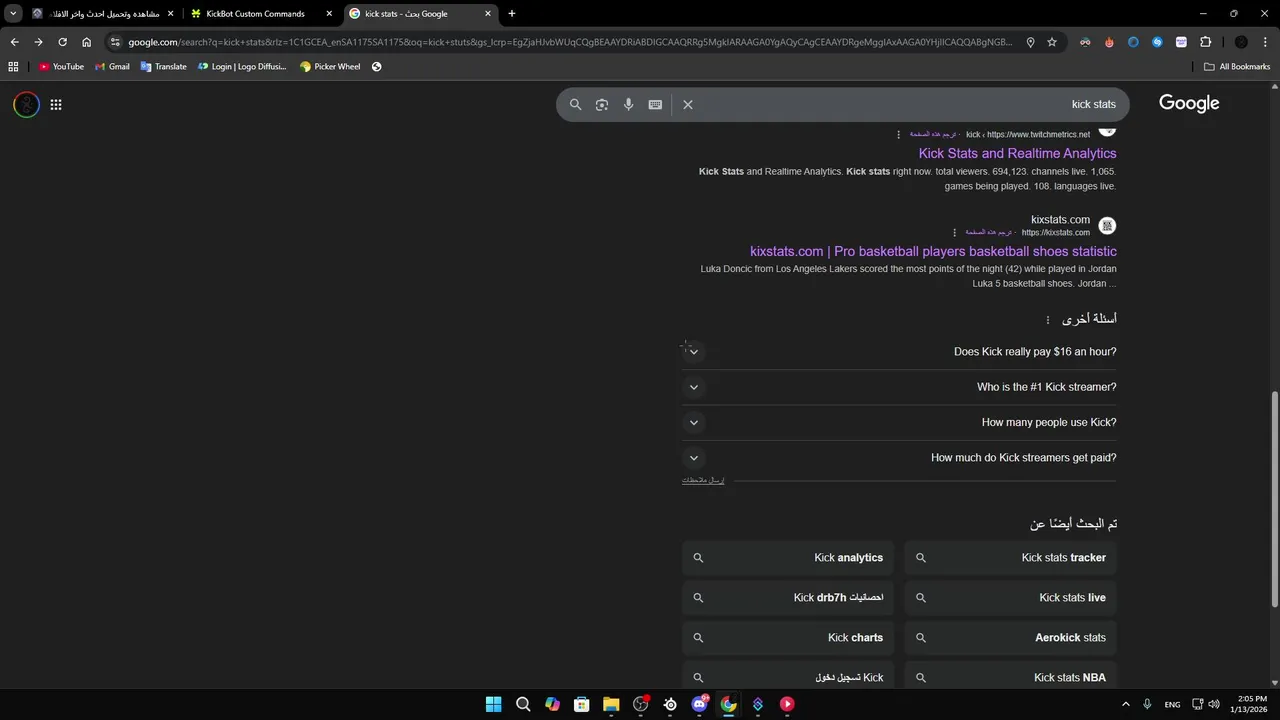Open three-dot options for twitchmetrics result
Image resolution: width=1280 pixels, height=720 pixels.
coord(898,134)
